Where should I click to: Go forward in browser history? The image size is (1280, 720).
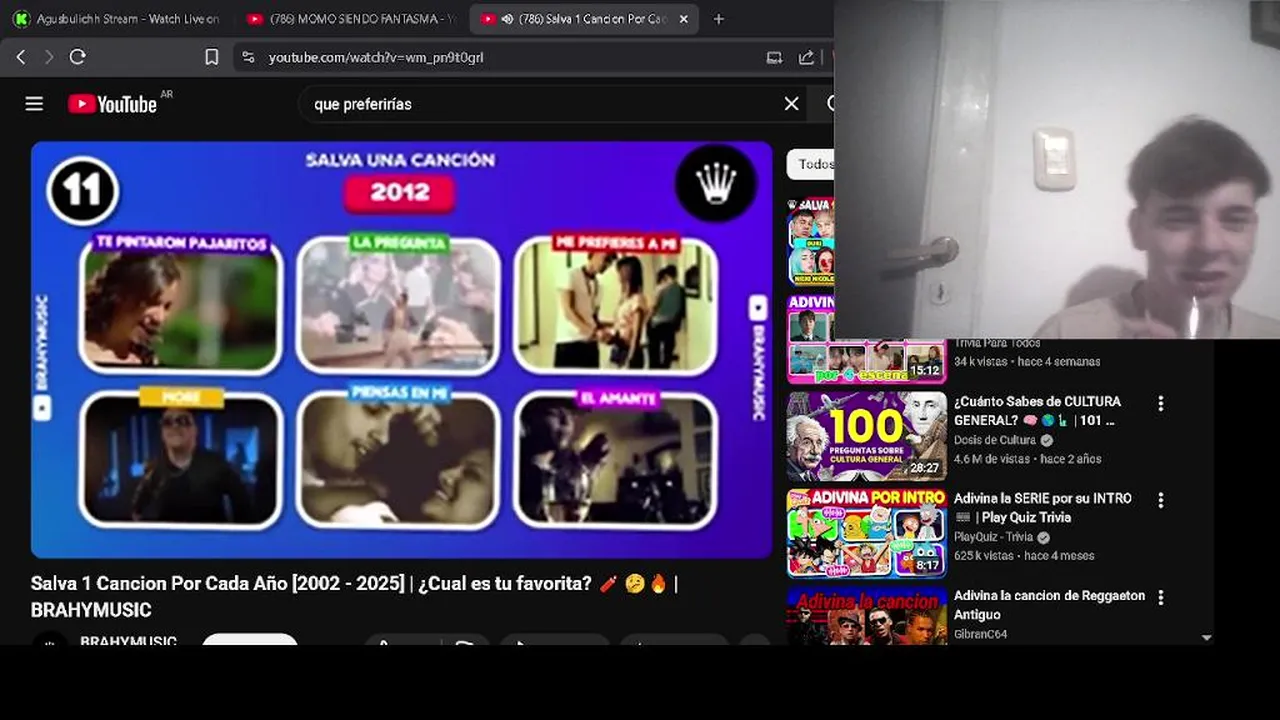(x=48, y=57)
